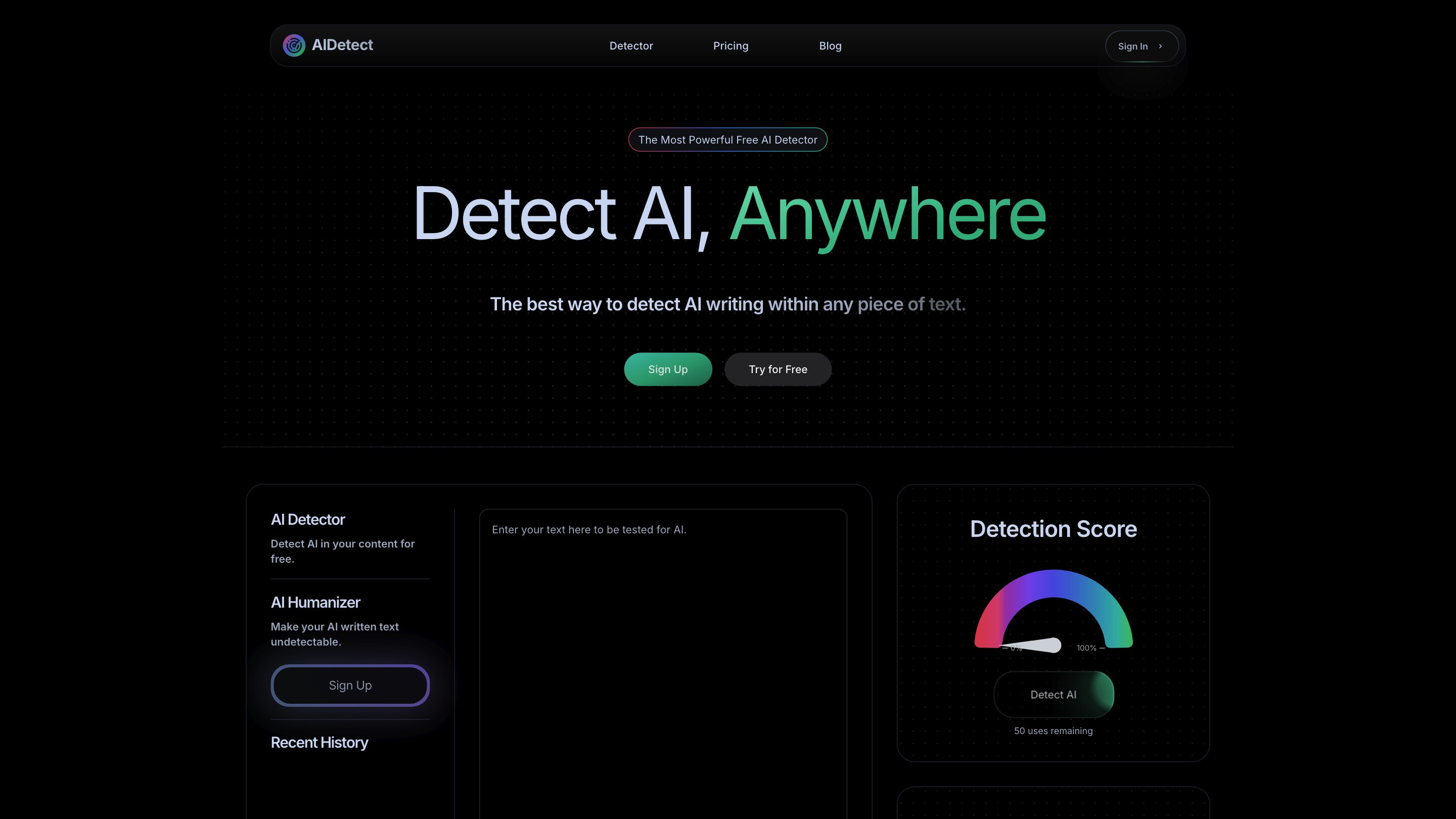The width and height of the screenshot is (1456, 819).
Task: Click the Detection Score heading
Action: 1053,528
